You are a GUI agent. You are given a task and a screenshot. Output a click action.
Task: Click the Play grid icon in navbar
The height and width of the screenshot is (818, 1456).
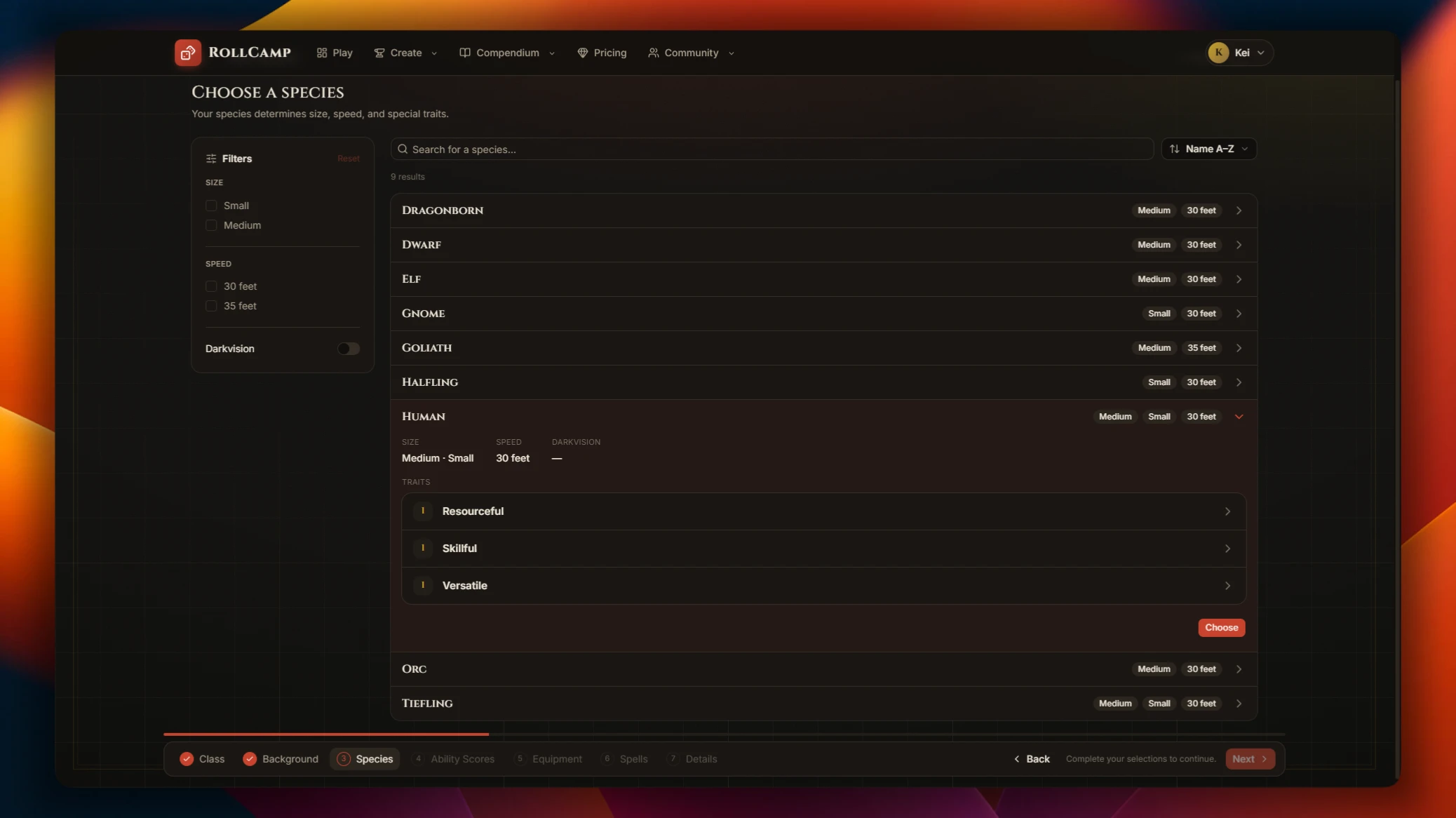(x=322, y=53)
